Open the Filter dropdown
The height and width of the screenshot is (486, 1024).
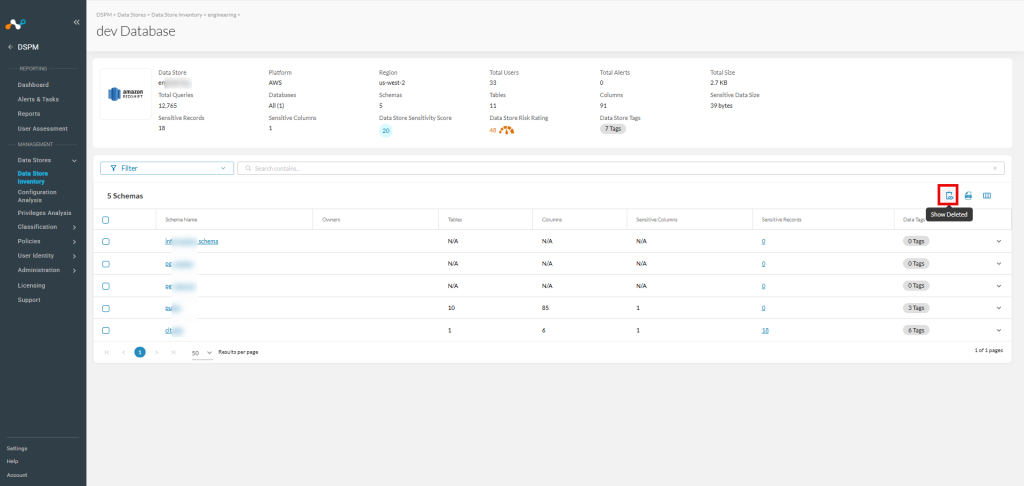click(167, 168)
